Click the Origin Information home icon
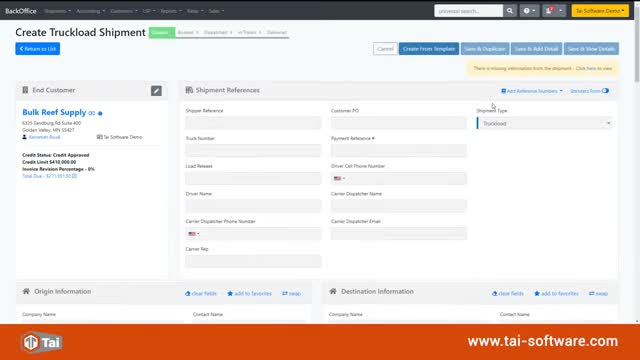 pyautogui.click(x=26, y=291)
